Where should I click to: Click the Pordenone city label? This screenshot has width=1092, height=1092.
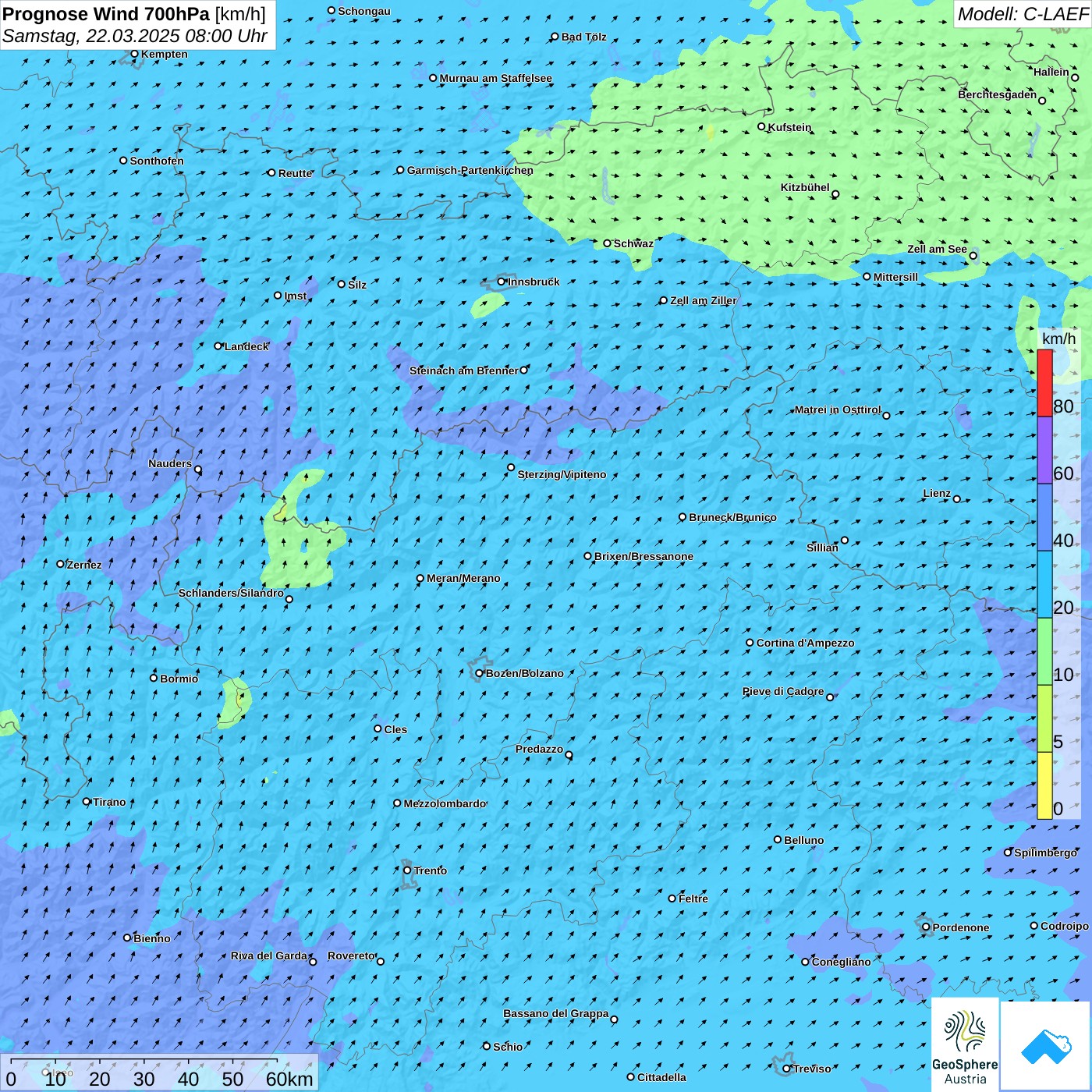[x=961, y=927]
